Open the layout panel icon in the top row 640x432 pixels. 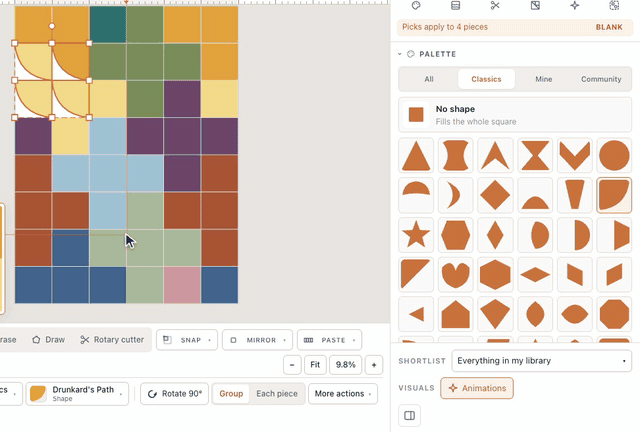pos(456,5)
